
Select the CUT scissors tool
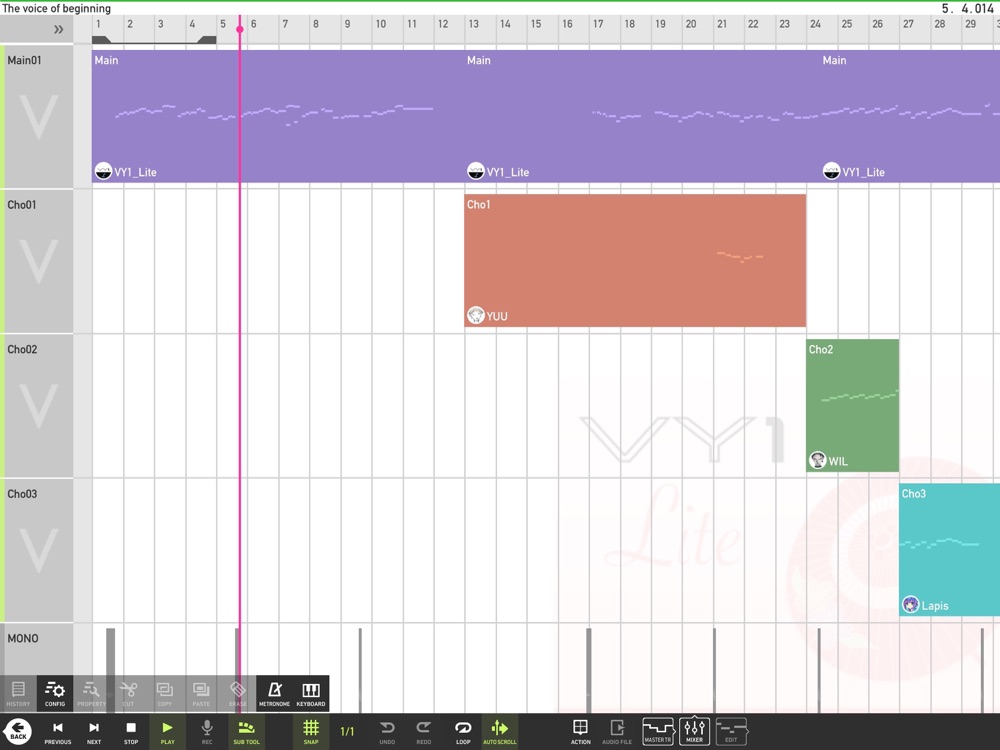pyautogui.click(x=128, y=693)
